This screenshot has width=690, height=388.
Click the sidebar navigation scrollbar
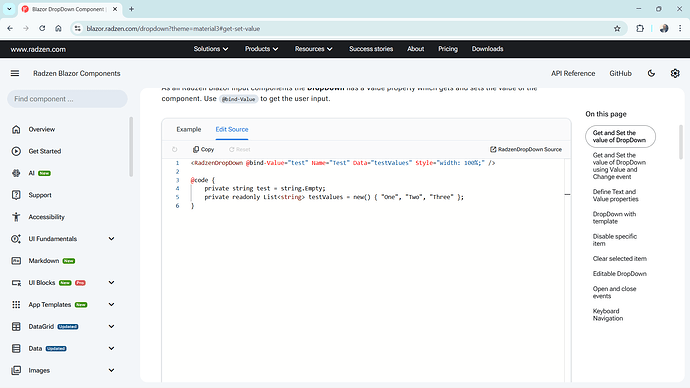pos(131,146)
